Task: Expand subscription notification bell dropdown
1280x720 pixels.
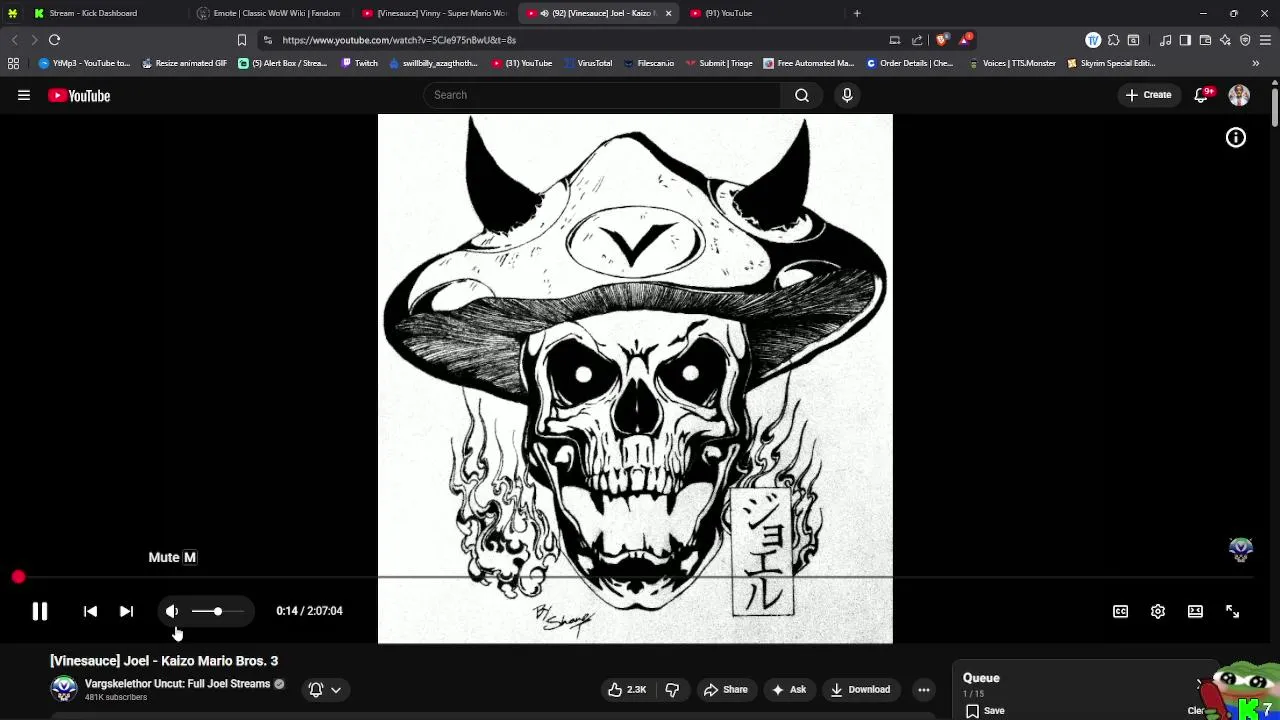Action: point(325,689)
